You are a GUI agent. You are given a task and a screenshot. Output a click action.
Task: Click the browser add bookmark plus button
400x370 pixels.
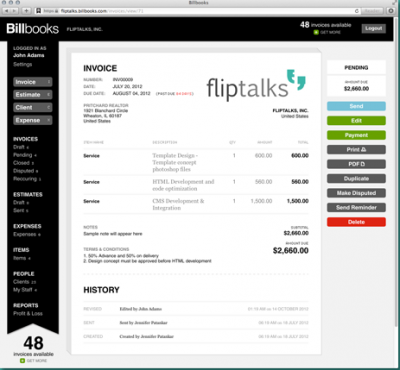coord(26,11)
